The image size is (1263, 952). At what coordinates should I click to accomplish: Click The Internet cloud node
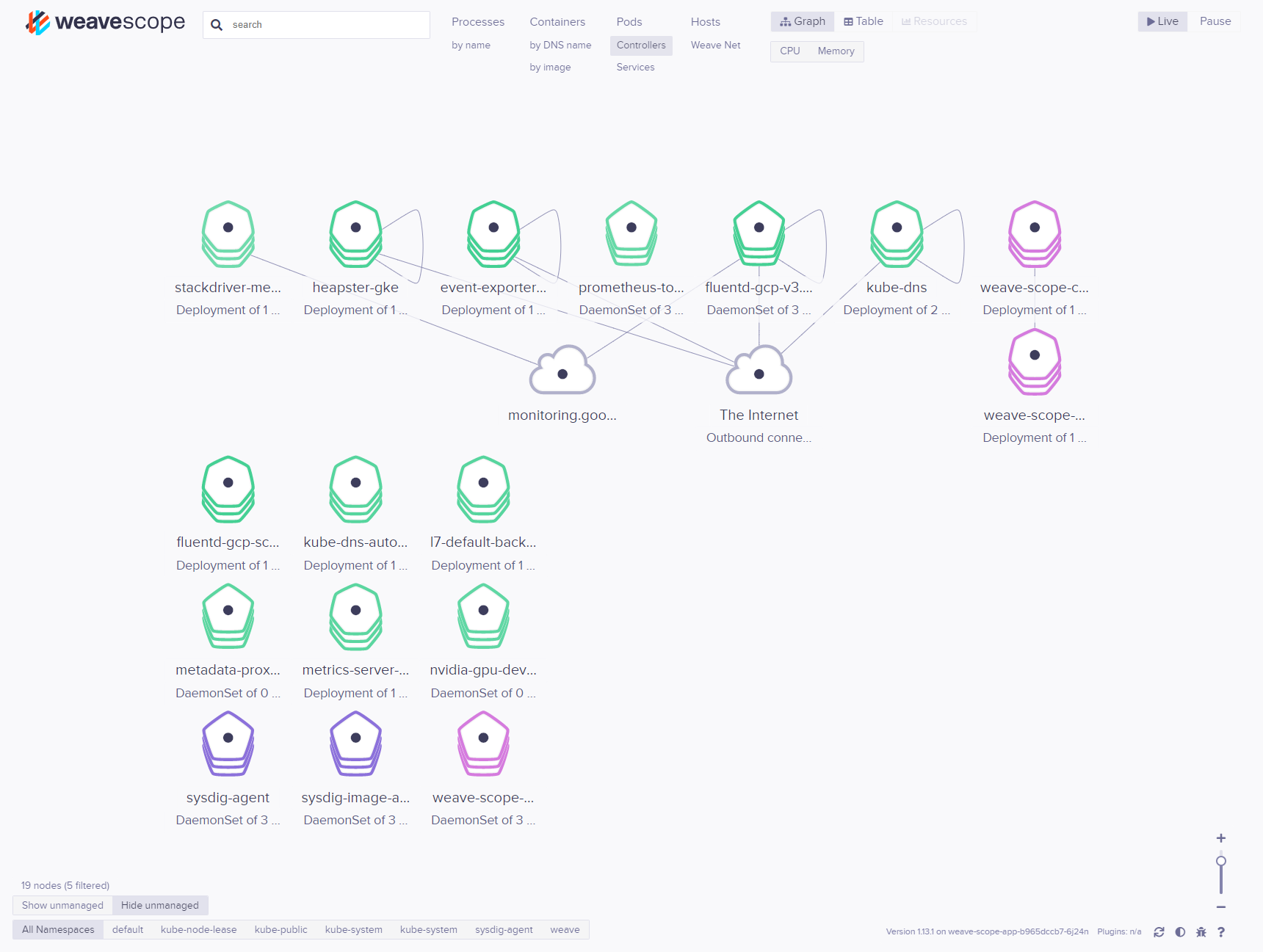[x=759, y=370]
